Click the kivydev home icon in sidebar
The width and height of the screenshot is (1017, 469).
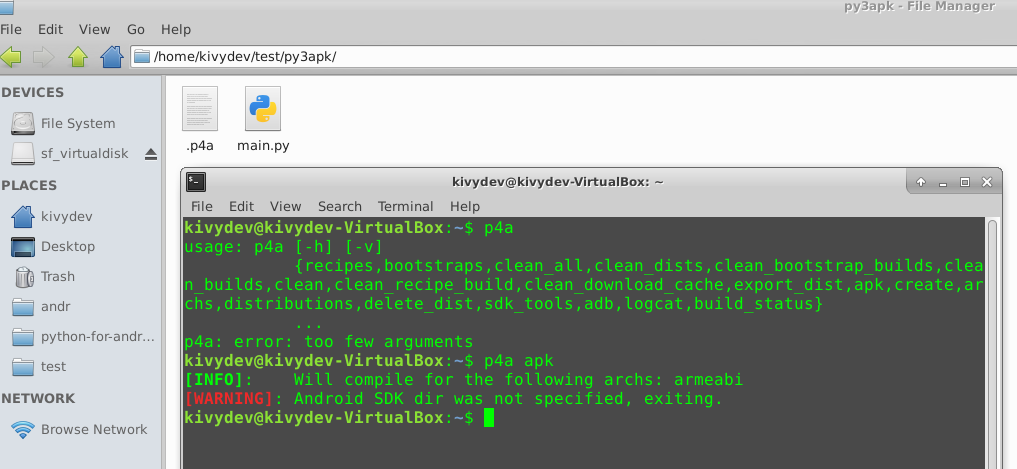(23, 216)
